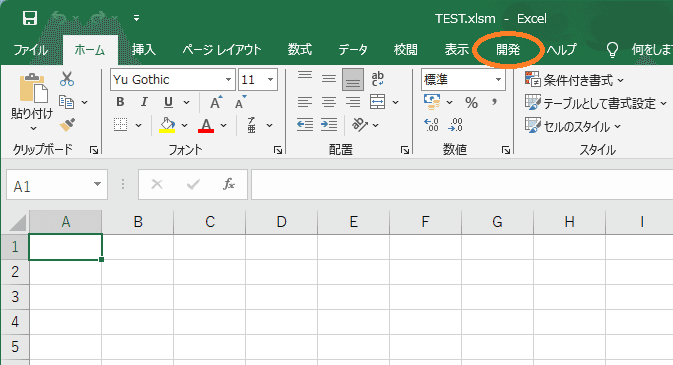This screenshot has width=673, height=365.
Task: Open クリップボード dialog launcher
Action: [94, 150]
